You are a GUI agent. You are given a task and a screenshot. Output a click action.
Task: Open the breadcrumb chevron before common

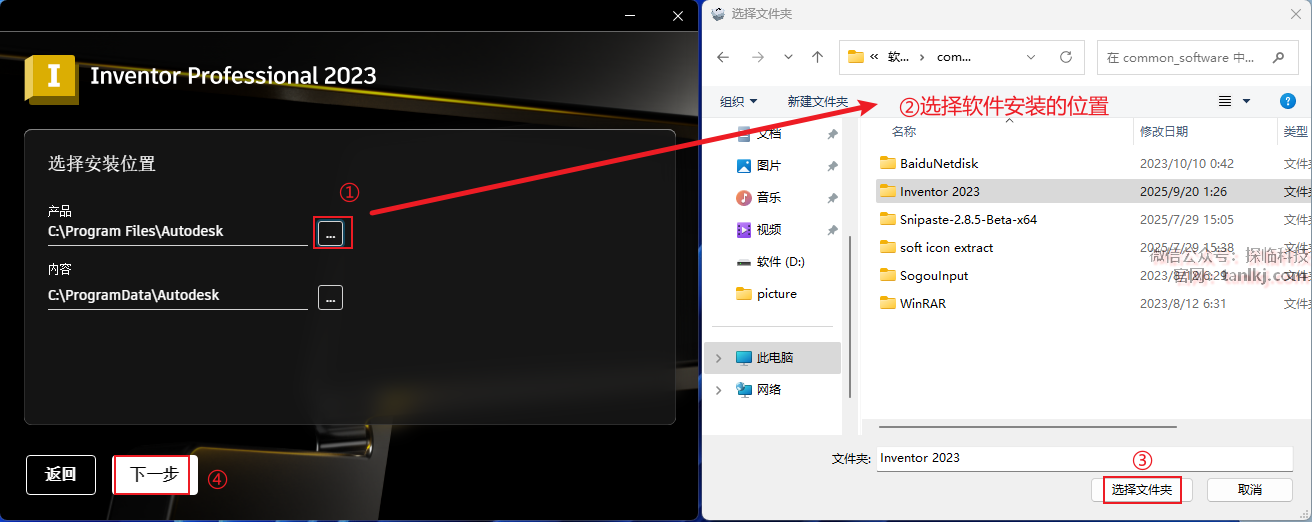point(922,57)
